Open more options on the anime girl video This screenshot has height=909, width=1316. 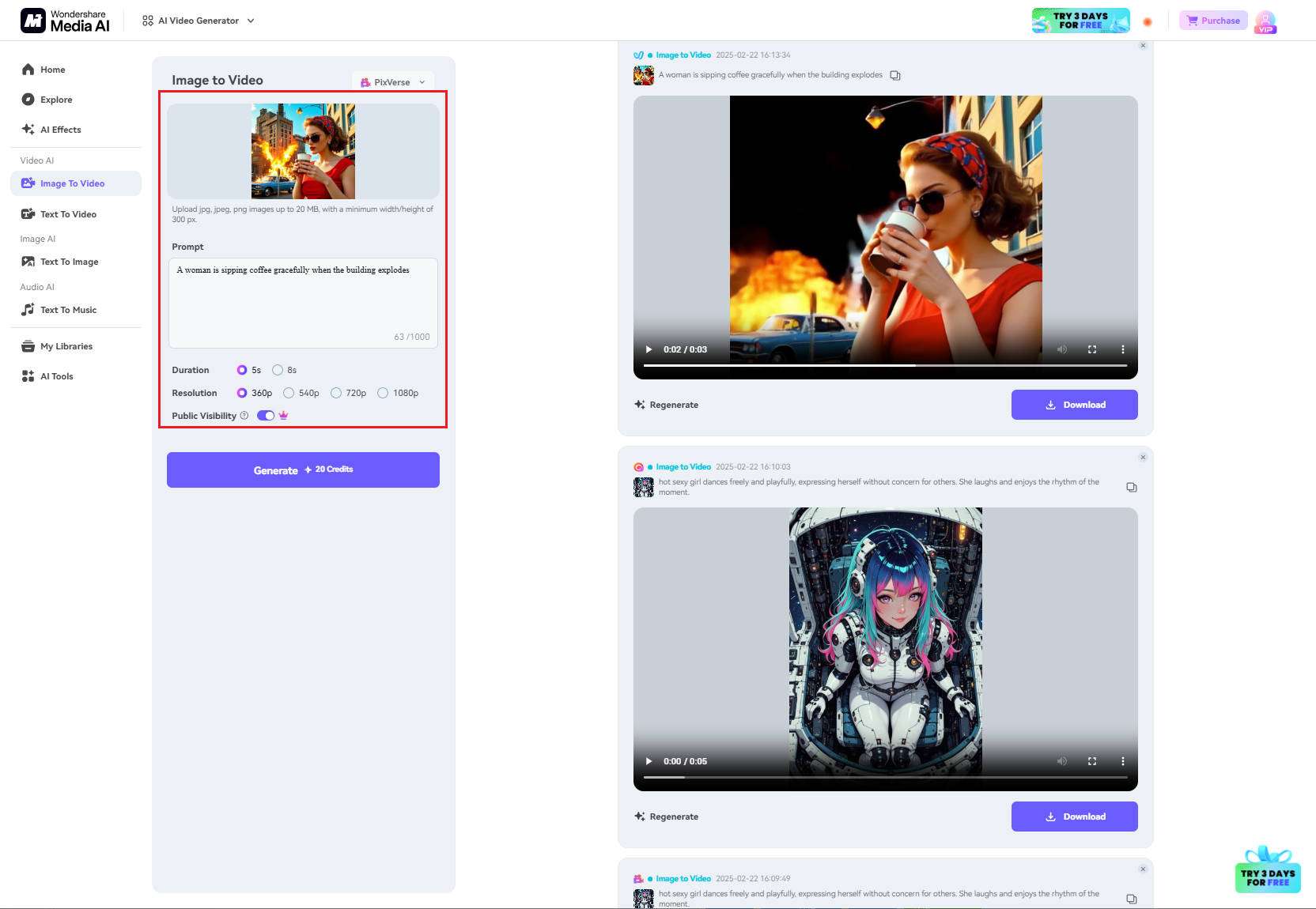pyautogui.click(x=1123, y=761)
